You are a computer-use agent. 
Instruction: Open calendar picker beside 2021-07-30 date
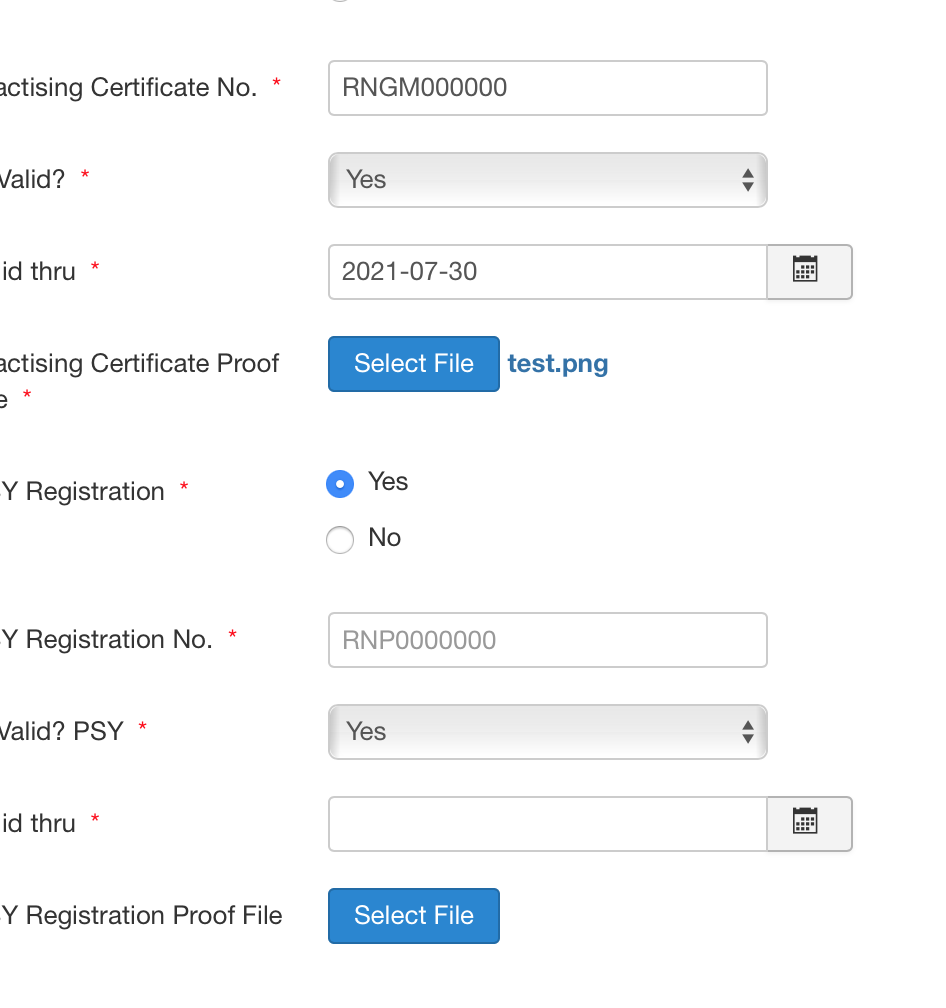(809, 272)
